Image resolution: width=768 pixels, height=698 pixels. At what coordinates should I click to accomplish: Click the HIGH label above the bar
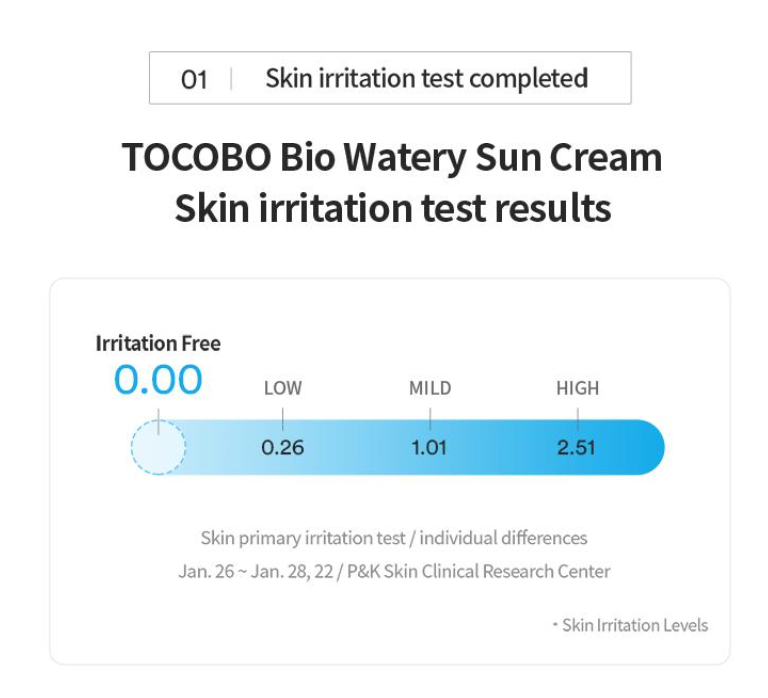point(577,388)
